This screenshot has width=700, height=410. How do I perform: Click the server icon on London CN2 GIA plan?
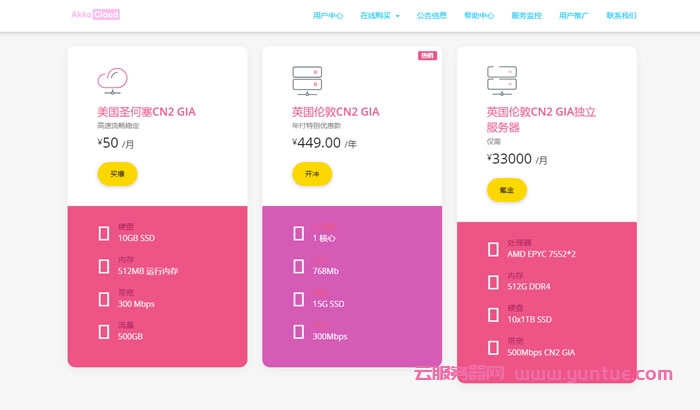coord(306,77)
